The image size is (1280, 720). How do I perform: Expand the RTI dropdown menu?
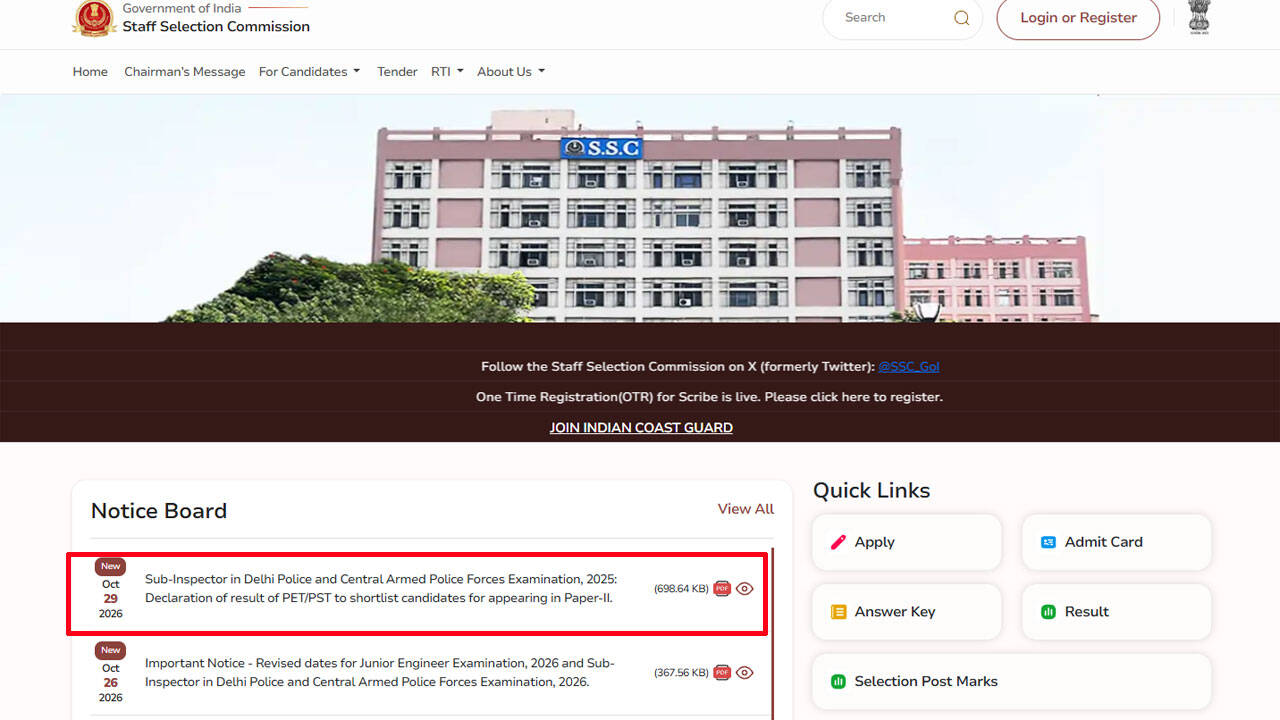point(447,72)
